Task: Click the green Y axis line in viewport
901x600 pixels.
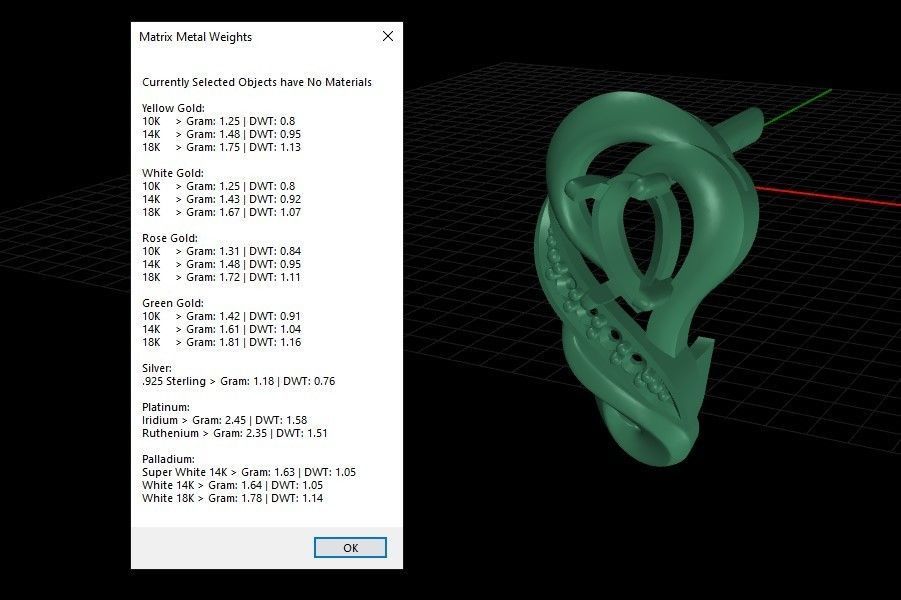Action: click(798, 105)
